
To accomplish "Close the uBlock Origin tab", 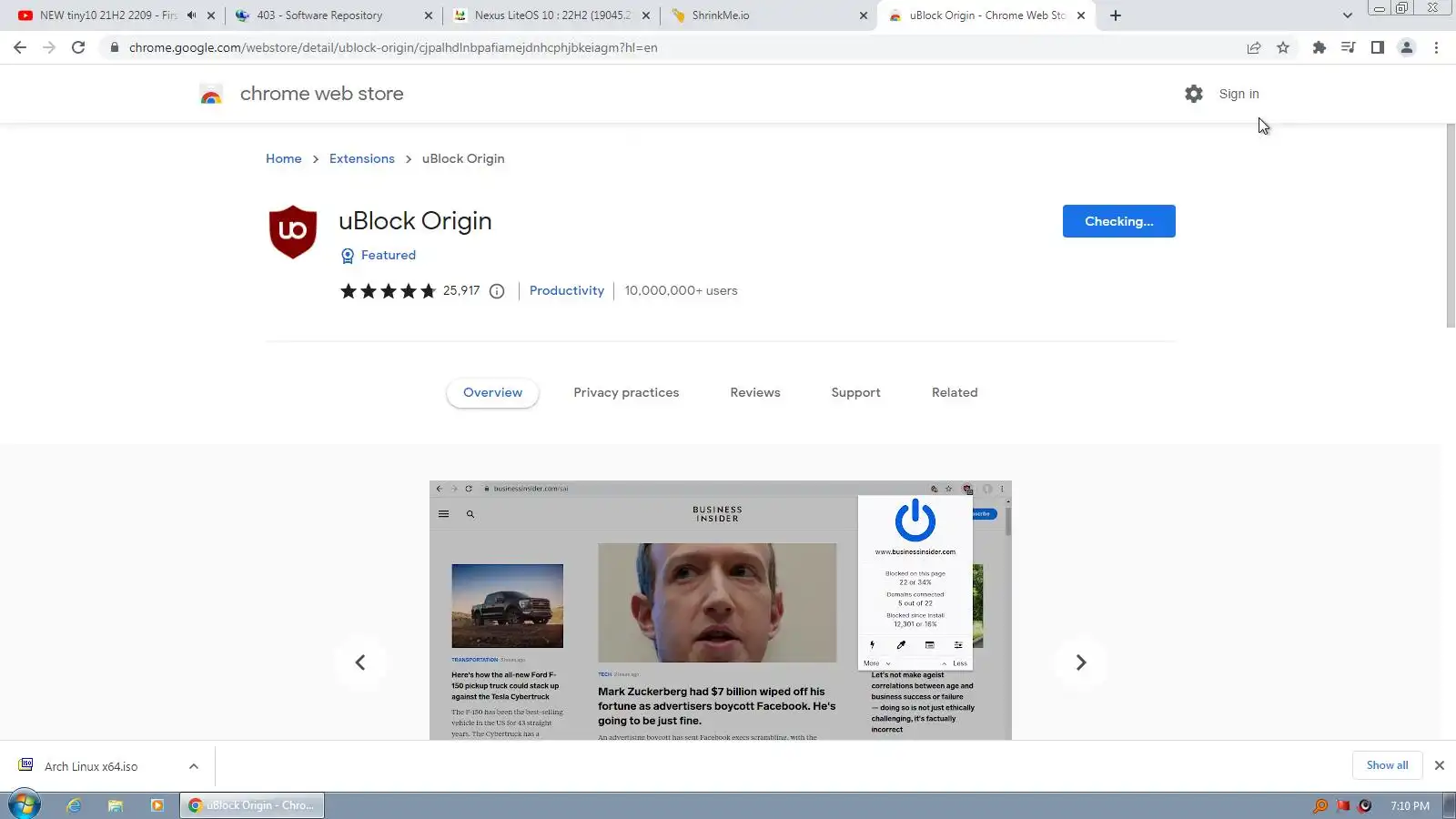I will 1081,15.
